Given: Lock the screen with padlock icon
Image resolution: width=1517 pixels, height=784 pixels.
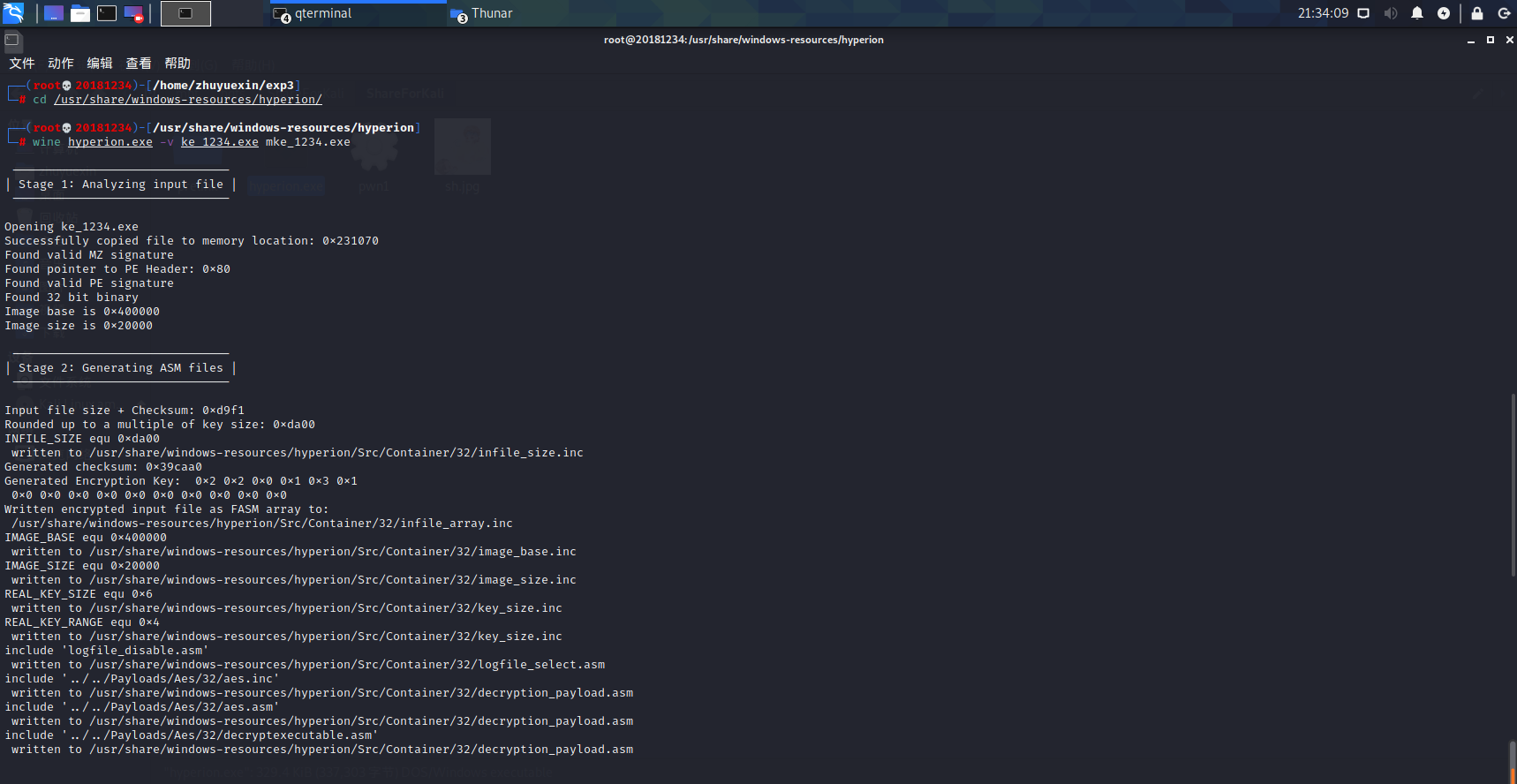Looking at the screenshot, I should [x=1477, y=13].
